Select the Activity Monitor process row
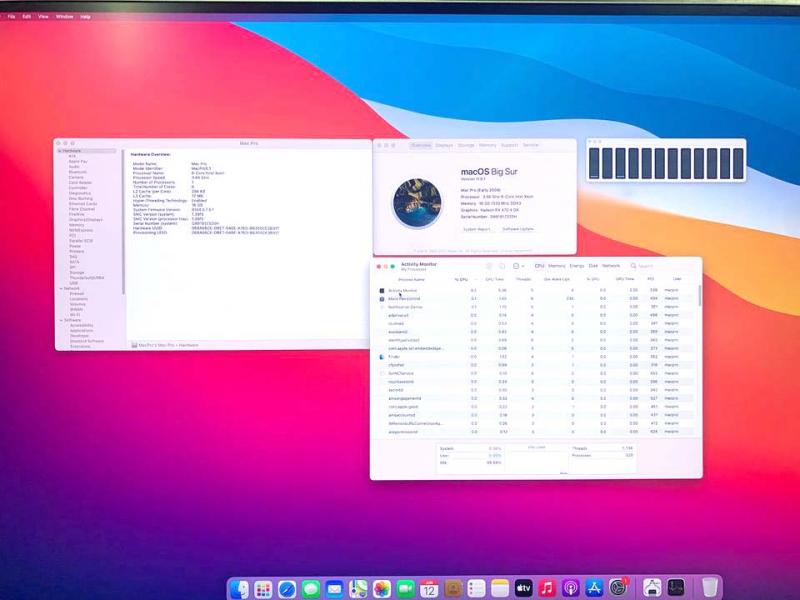Viewport: 800px width, 600px height. (x=536, y=290)
